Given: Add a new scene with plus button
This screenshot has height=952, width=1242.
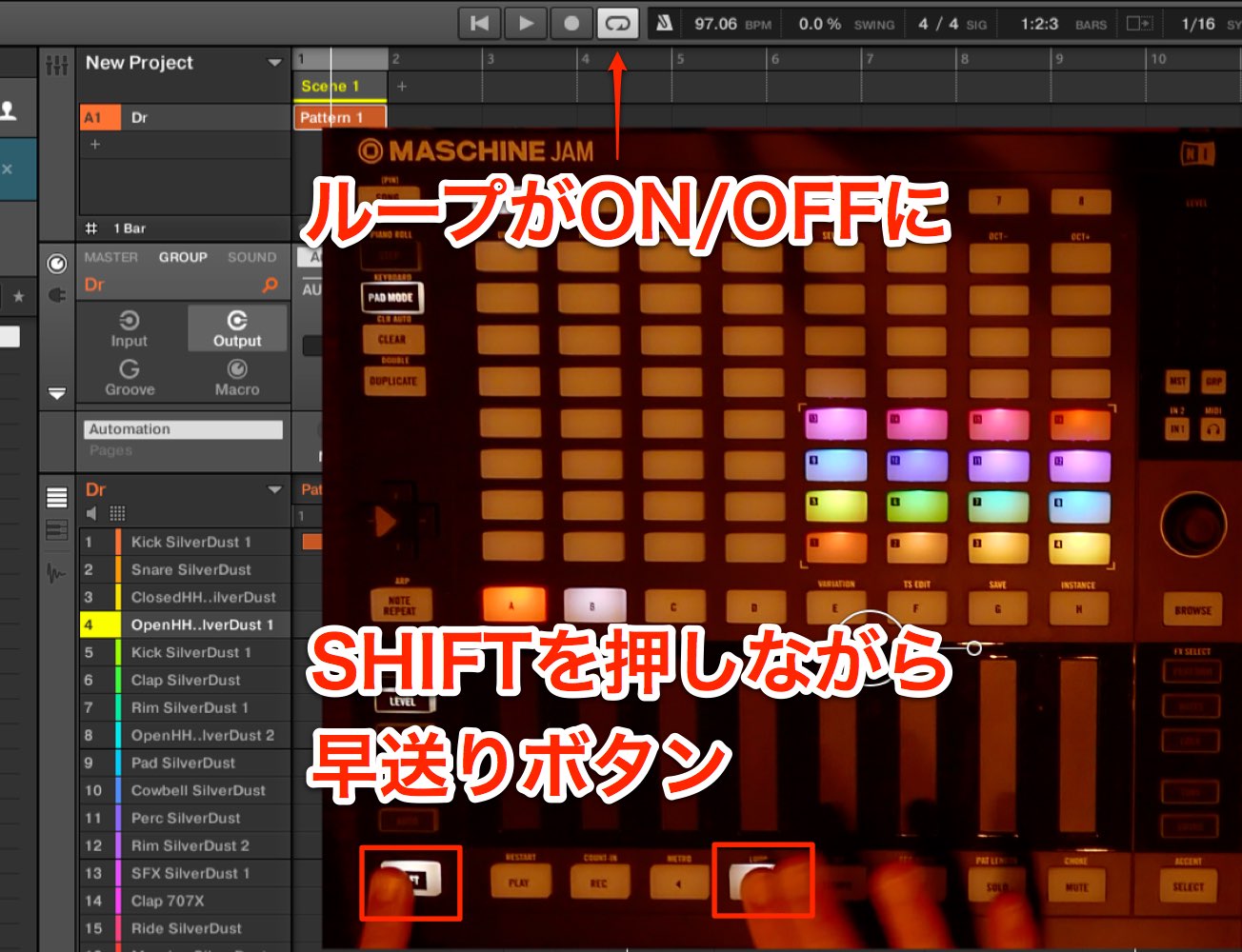Looking at the screenshot, I should click(x=402, y=87).
